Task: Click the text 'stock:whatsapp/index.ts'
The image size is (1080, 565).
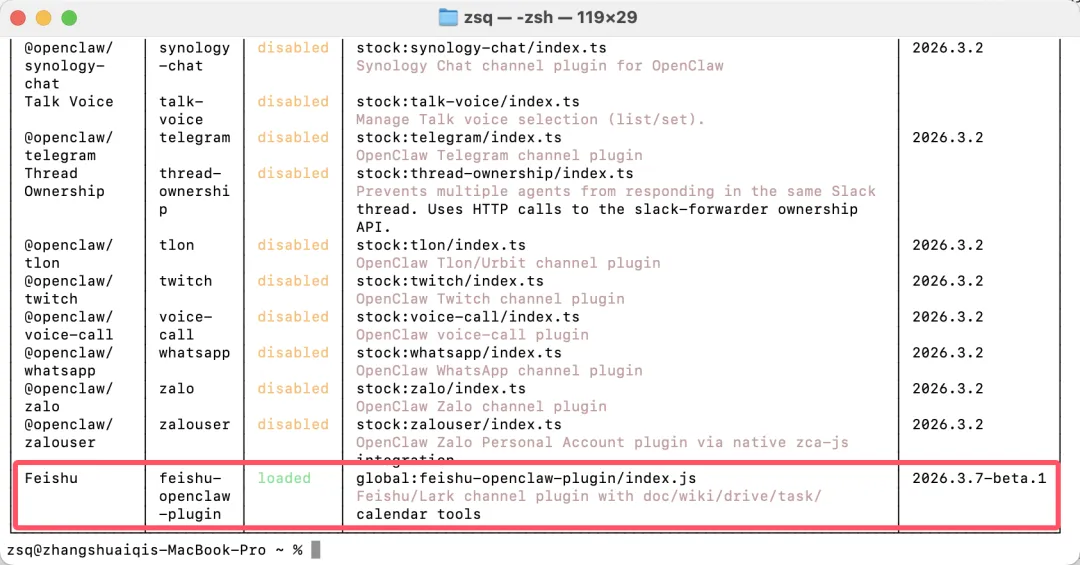Action: pyautogui.click(x=459, y=353)
